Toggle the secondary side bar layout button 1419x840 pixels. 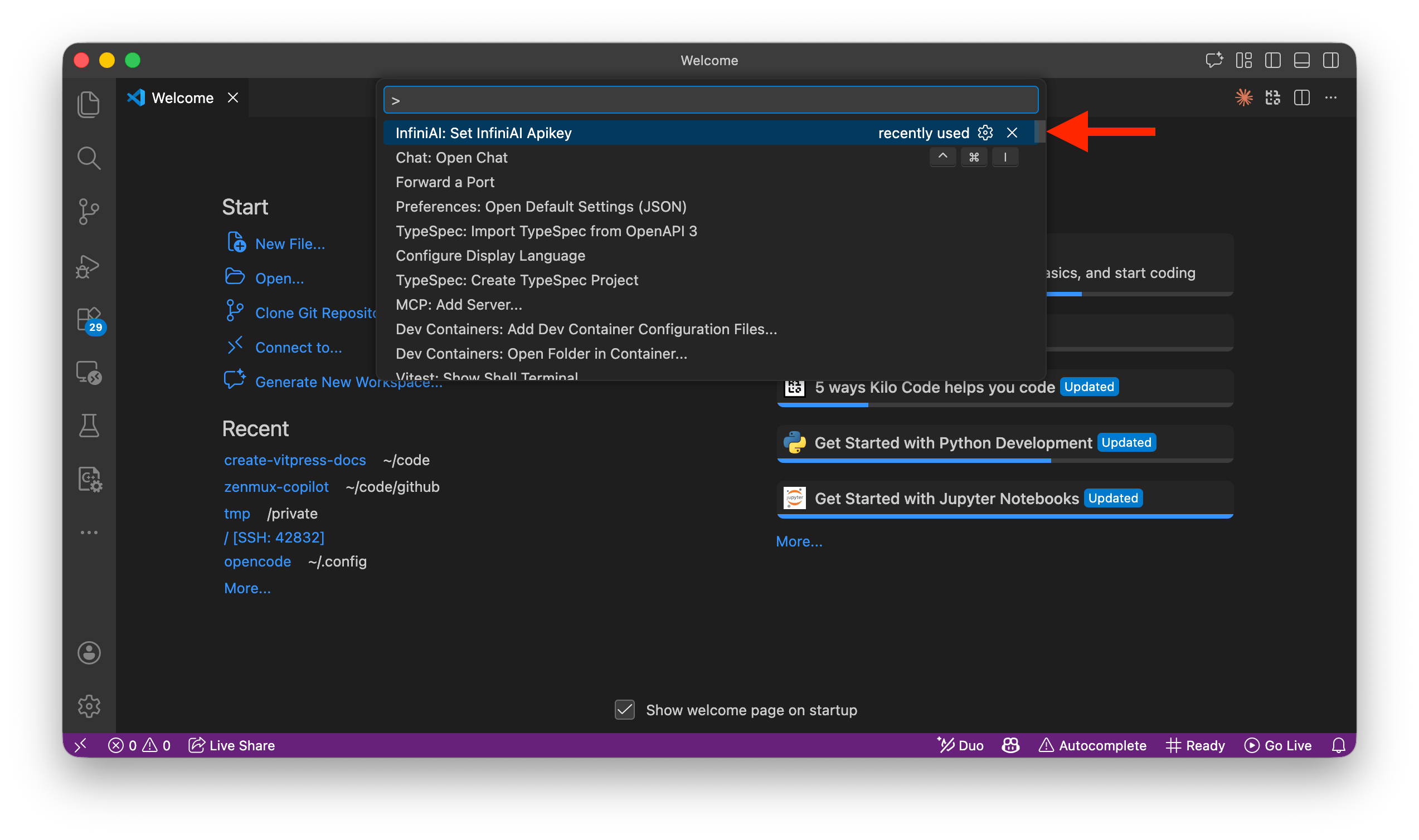tap(1331, 60)
